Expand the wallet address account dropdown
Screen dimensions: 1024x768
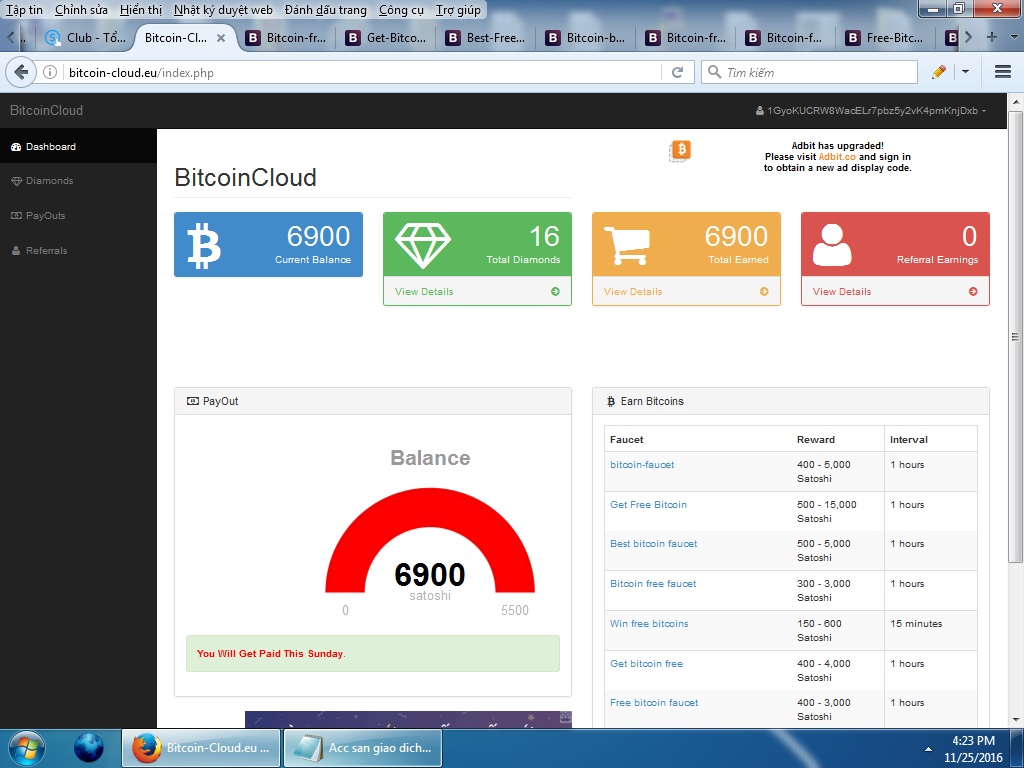(x=871, y=110)
